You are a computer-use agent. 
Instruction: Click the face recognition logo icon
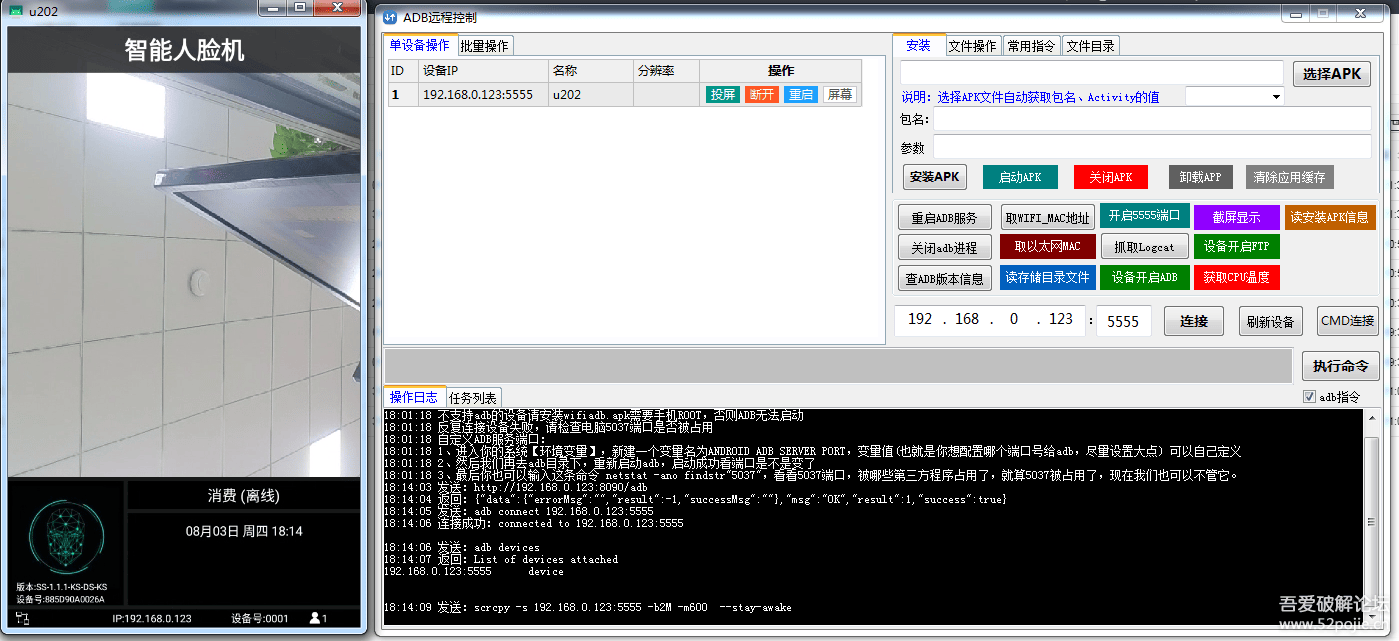66,538
